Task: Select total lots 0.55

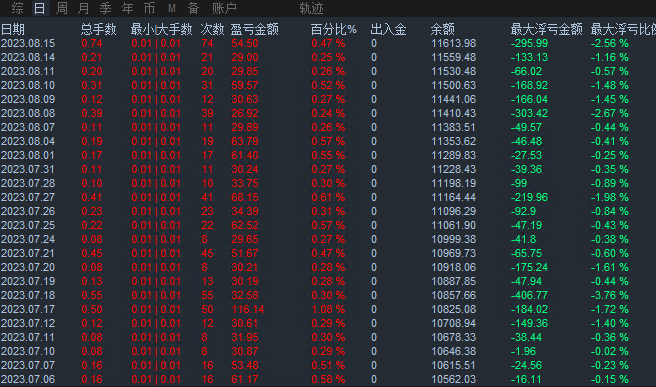Action: [x=92, y=295]
